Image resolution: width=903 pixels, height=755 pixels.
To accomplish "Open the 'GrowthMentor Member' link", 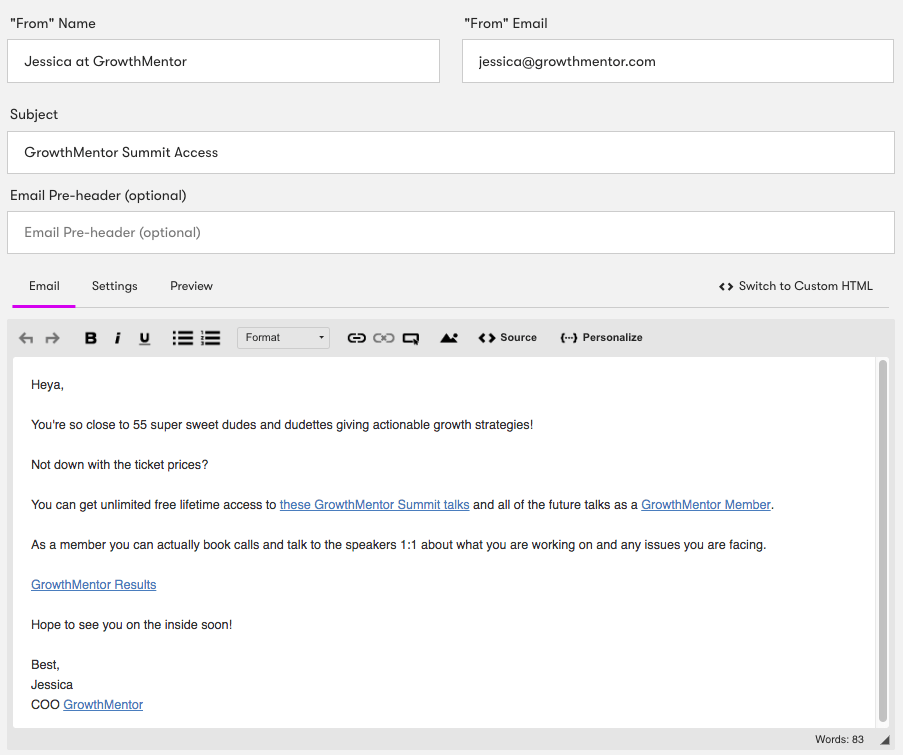I will coord(705,505).
